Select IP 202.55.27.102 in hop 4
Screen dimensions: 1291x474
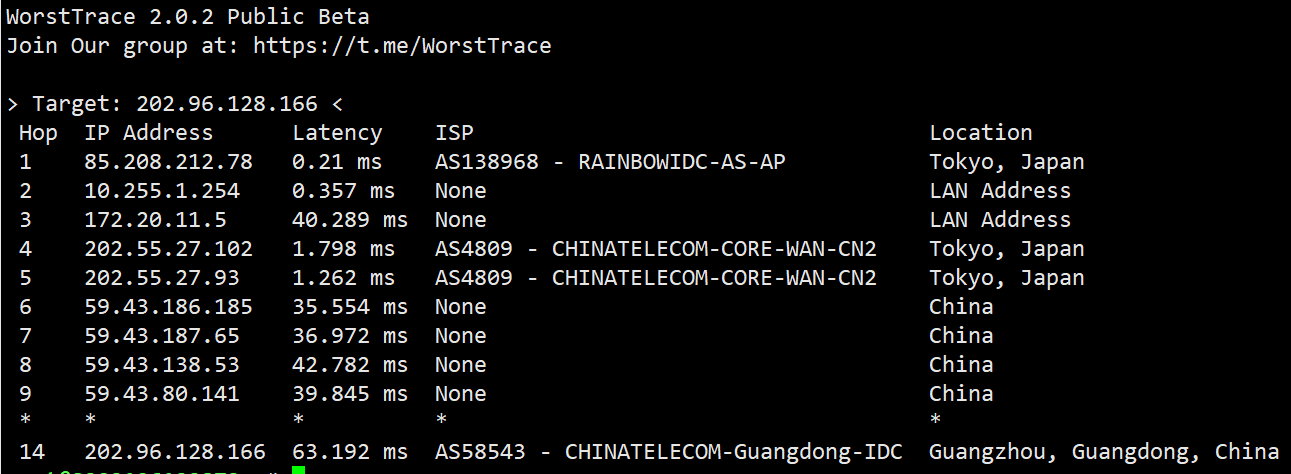point(168,249)
